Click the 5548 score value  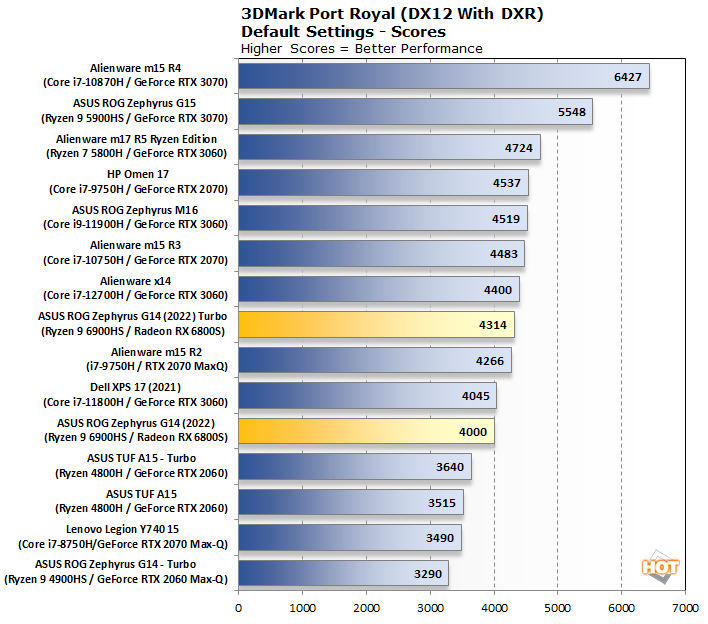(572, 112)
